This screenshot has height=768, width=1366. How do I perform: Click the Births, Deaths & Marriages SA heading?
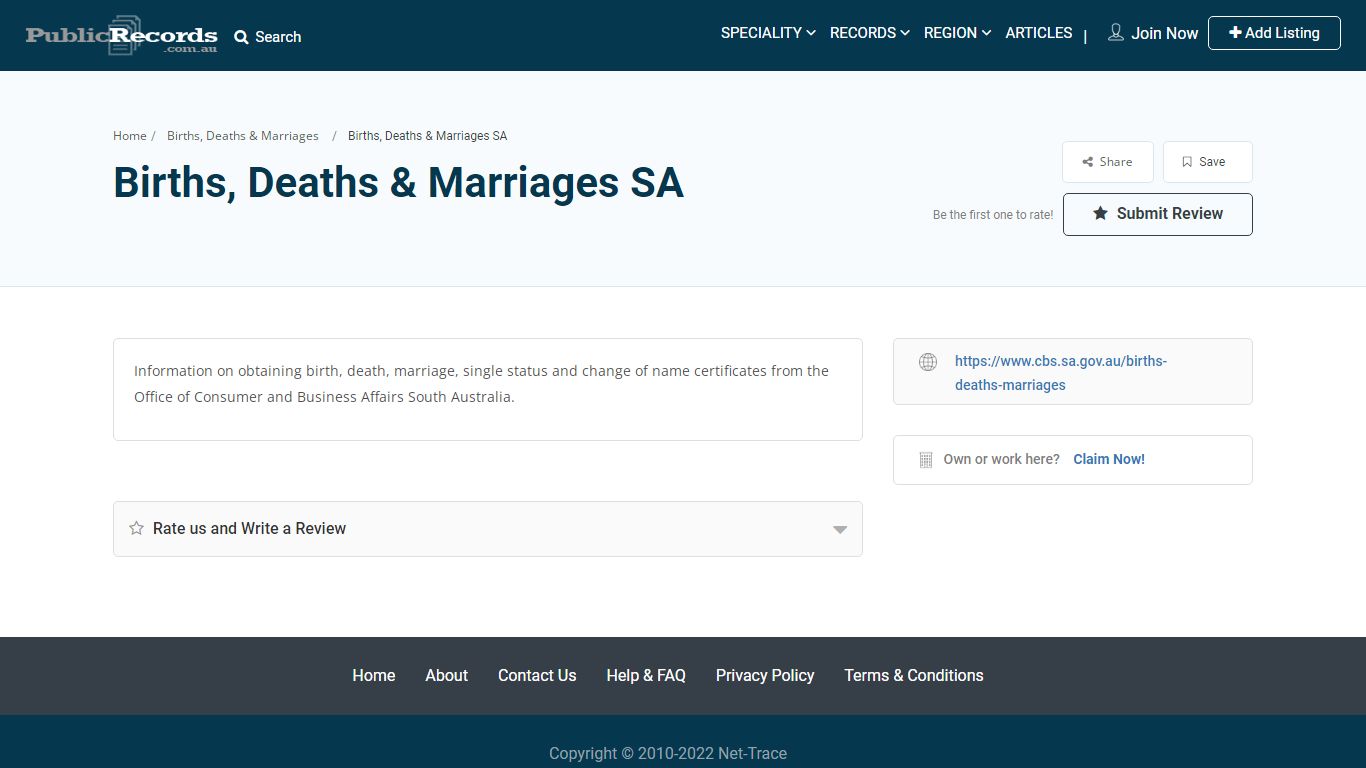[399, 183]
